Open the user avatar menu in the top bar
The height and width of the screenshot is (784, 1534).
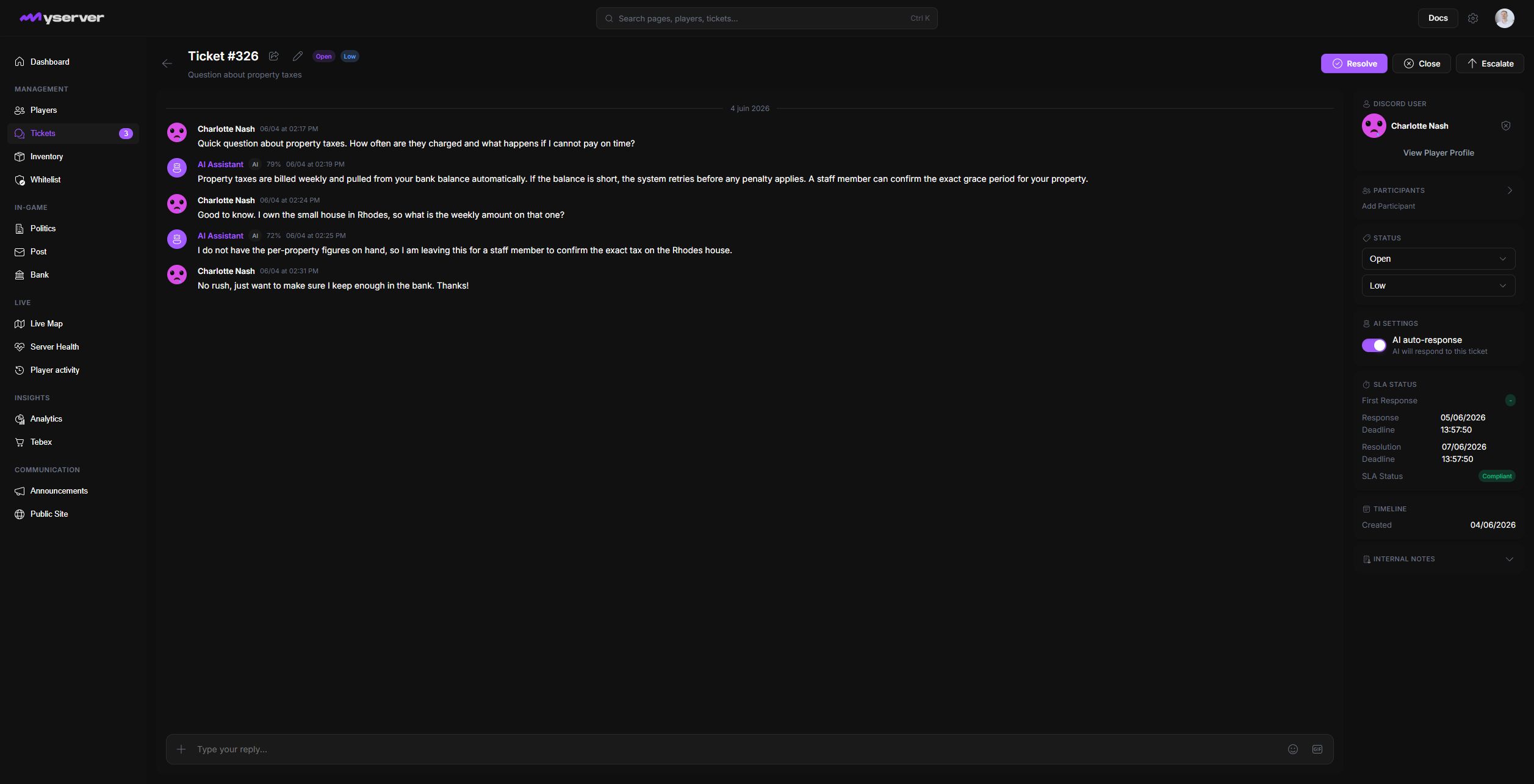[1504, 18]
